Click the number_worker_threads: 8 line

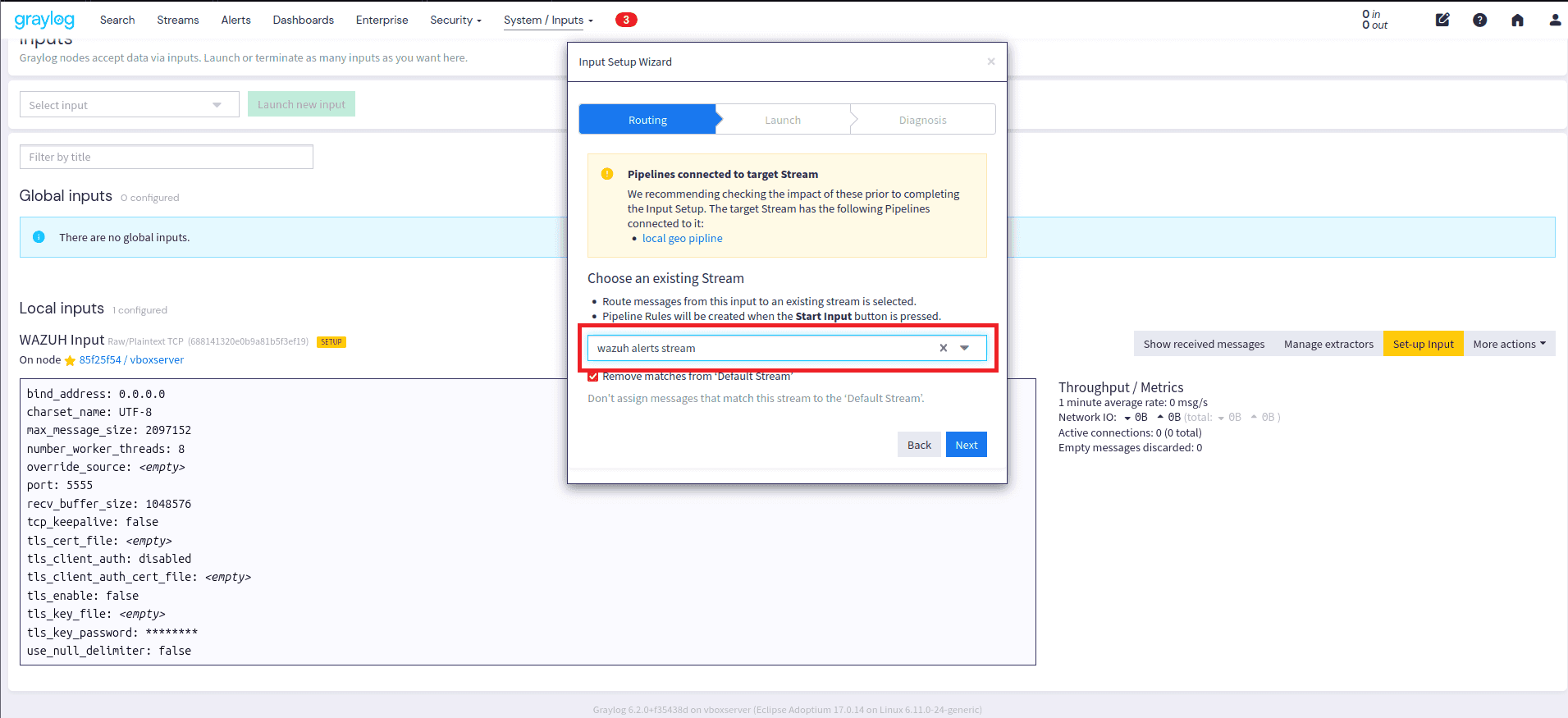tap(106, 449)
